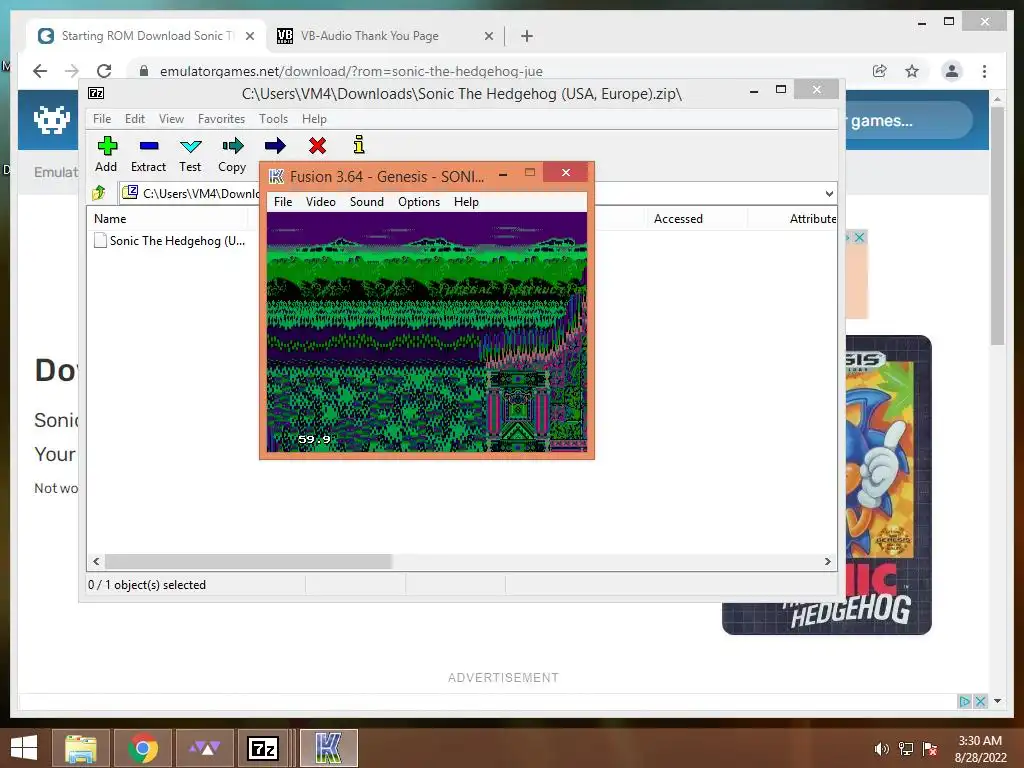Open the Favorites menu in 7-Zip

coord(221,119)
